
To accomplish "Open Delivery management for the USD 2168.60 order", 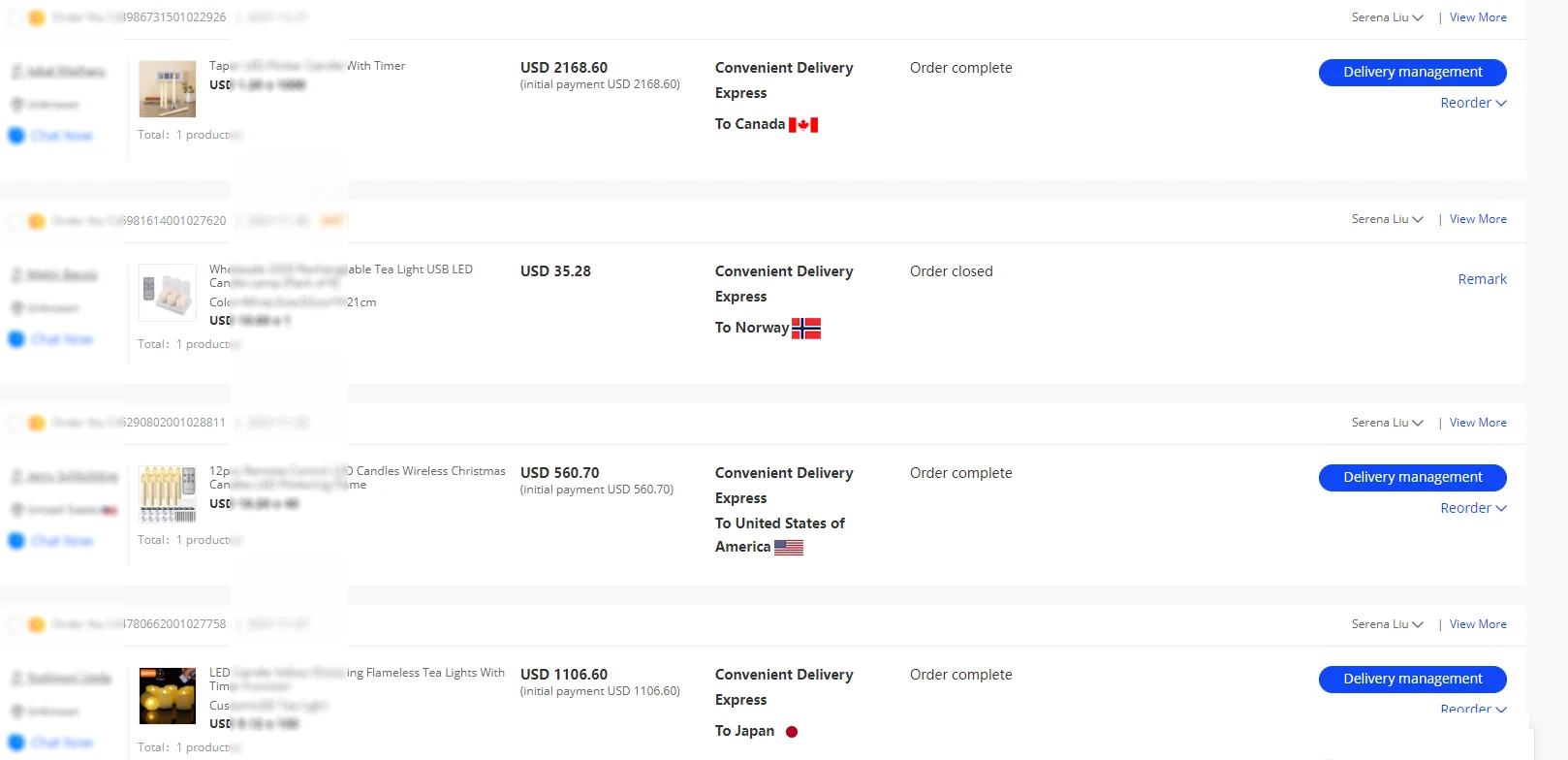I will 1412,72.
